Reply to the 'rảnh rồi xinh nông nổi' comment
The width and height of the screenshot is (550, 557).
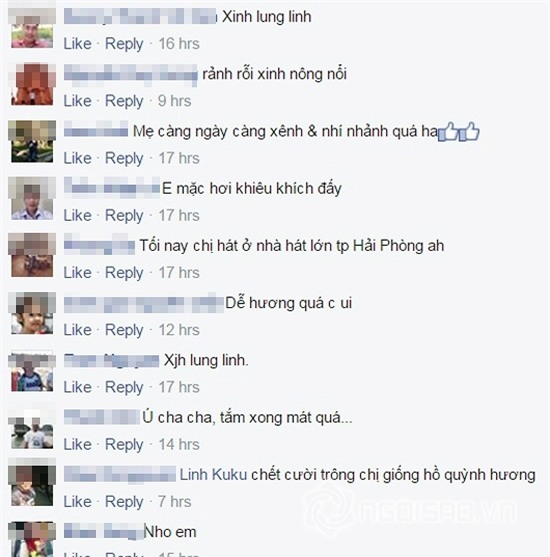[x=124, y=102]
